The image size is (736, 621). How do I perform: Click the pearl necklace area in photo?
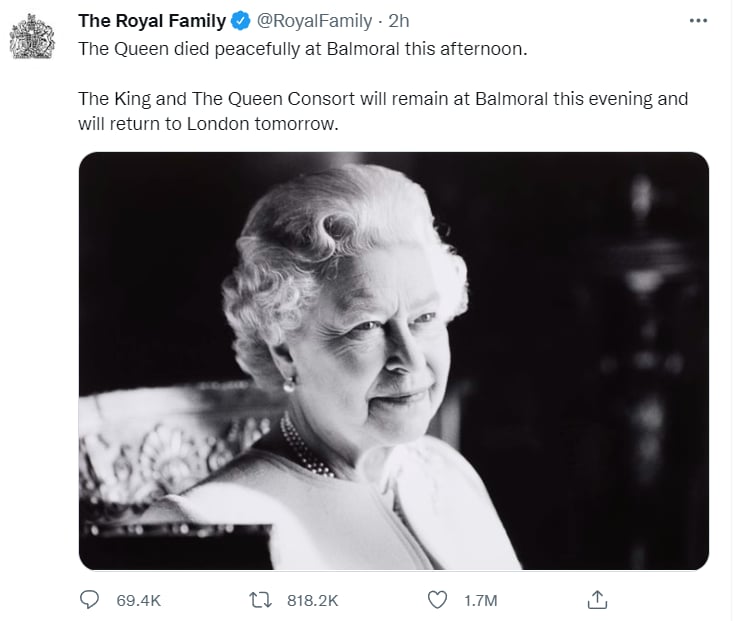[x=306, y=447]
